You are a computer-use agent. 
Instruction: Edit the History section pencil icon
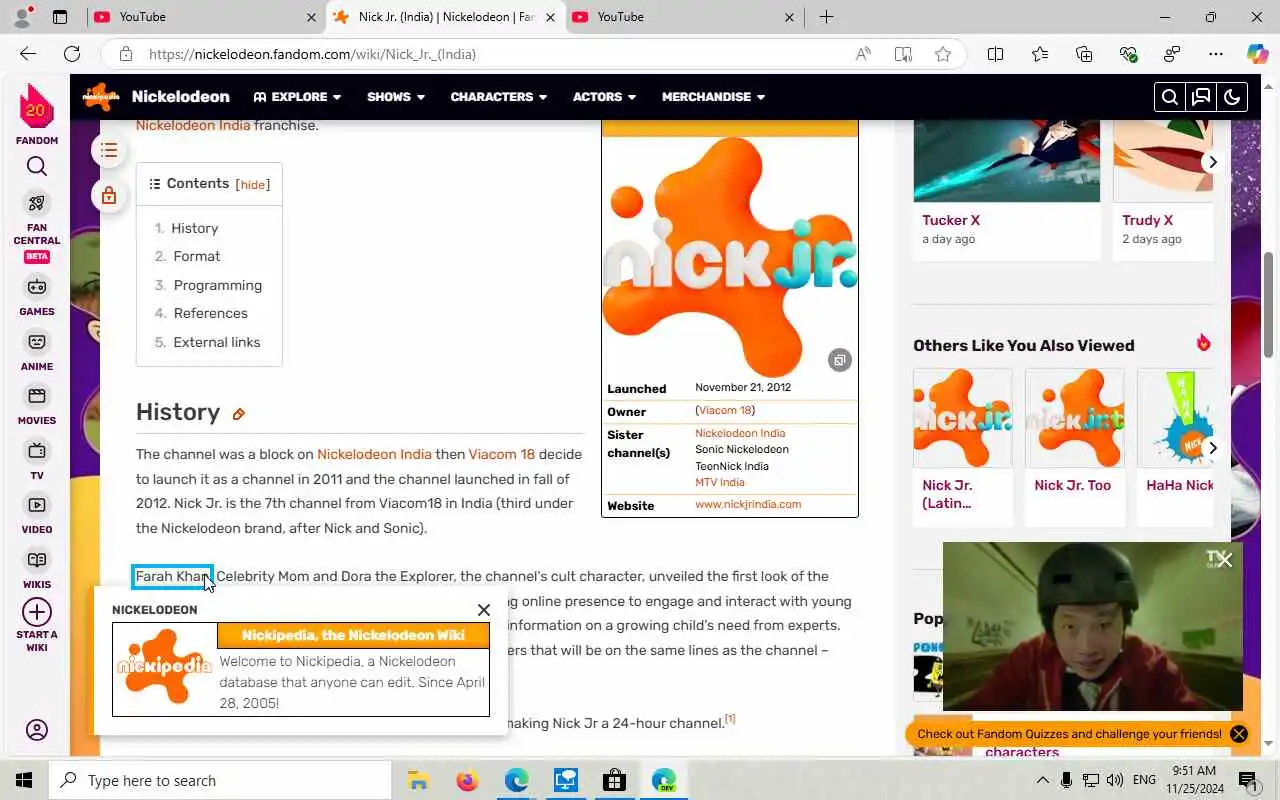tap(239, 414)
